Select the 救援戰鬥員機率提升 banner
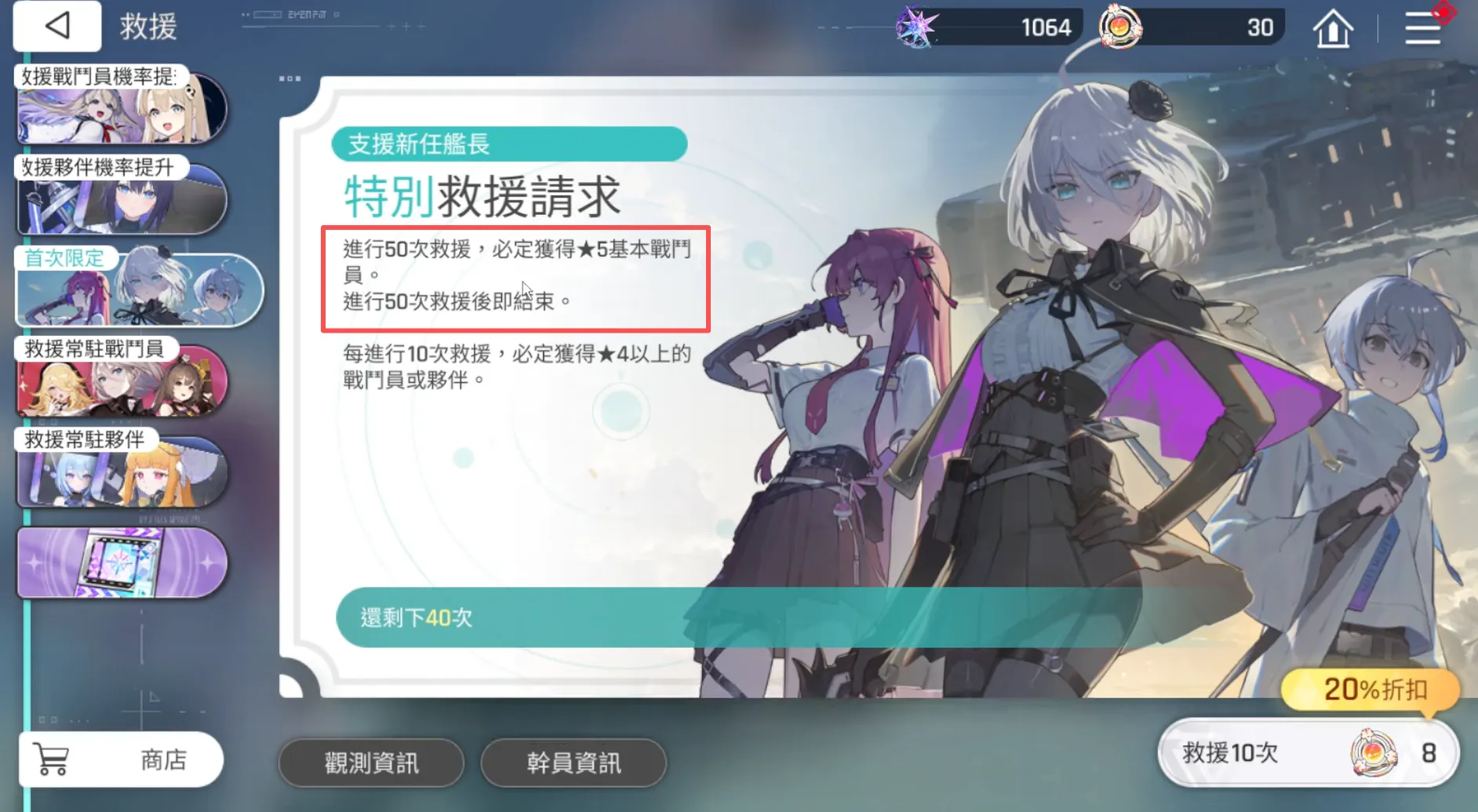1478x812 pixels. [x=122, y=105]
